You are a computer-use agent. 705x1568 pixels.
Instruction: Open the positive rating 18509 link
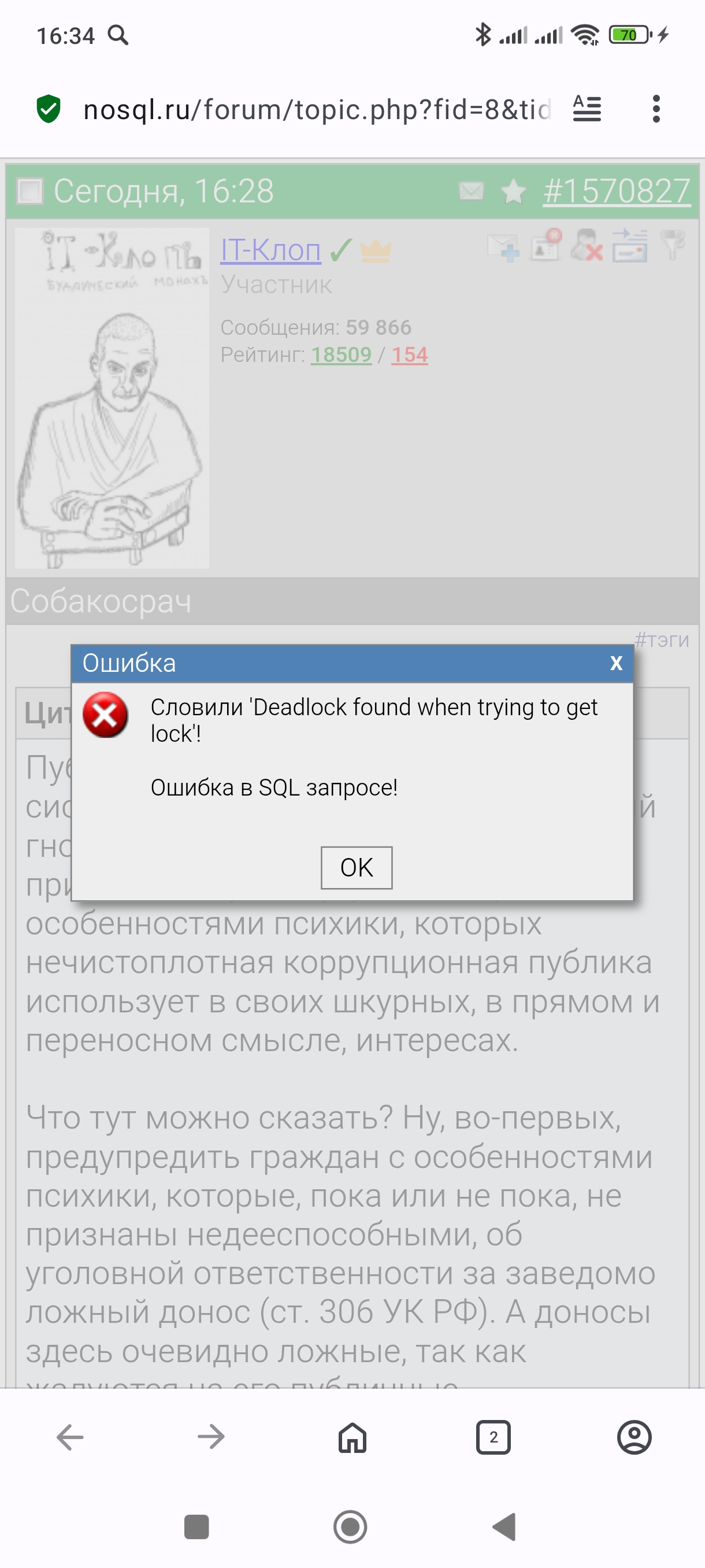click(340, 354)
